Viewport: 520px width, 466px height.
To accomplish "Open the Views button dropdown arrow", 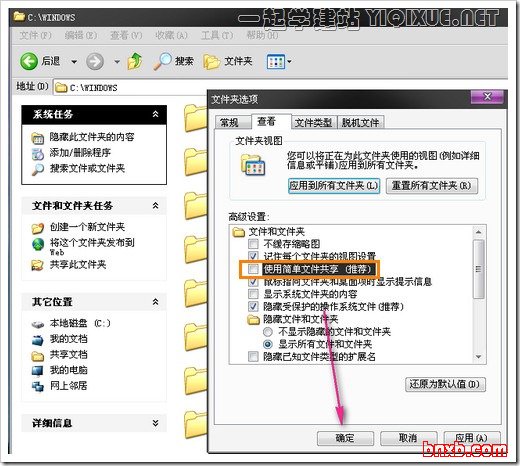I will (289, 61).
